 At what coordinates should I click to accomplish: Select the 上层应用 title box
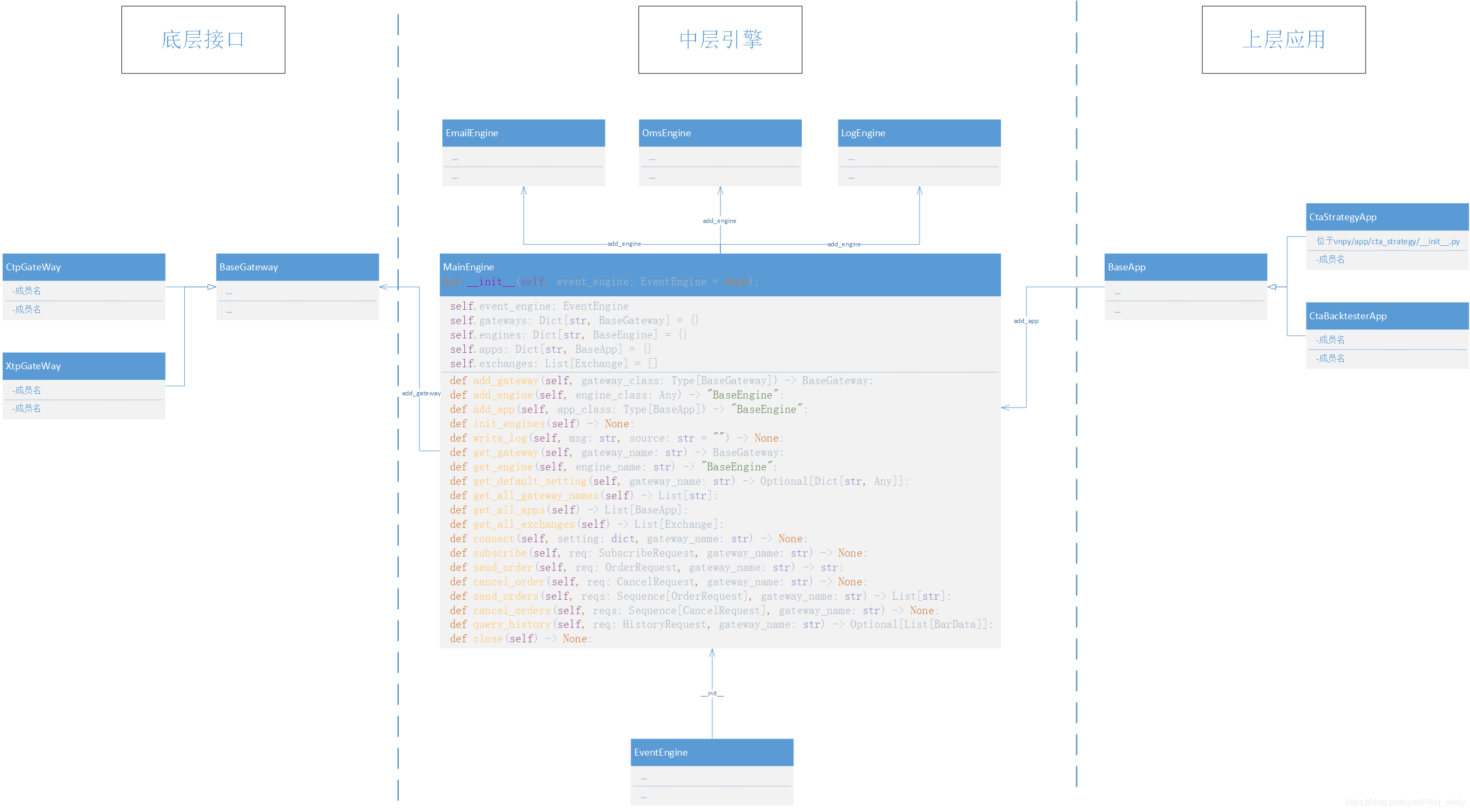[x=1284, y=40]
